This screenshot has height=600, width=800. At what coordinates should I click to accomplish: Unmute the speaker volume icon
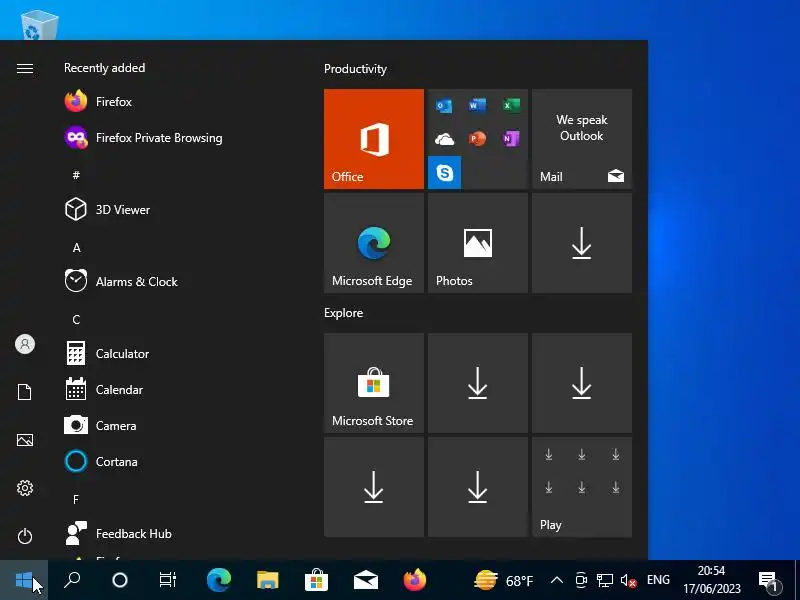coord(628,580)
